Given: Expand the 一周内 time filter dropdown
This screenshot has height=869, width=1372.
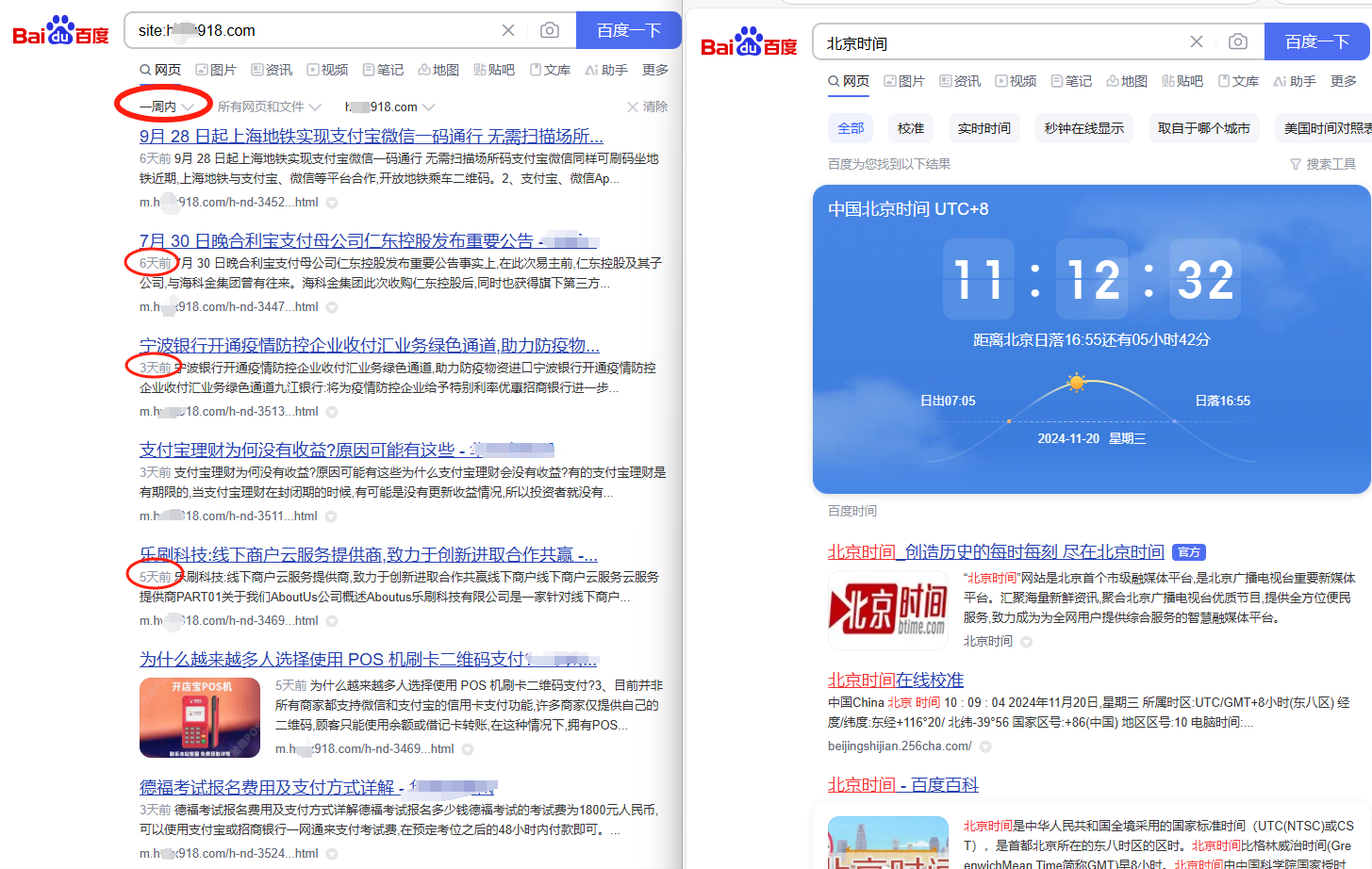Looking at the screenshot, I should click(x=167, y=107).
